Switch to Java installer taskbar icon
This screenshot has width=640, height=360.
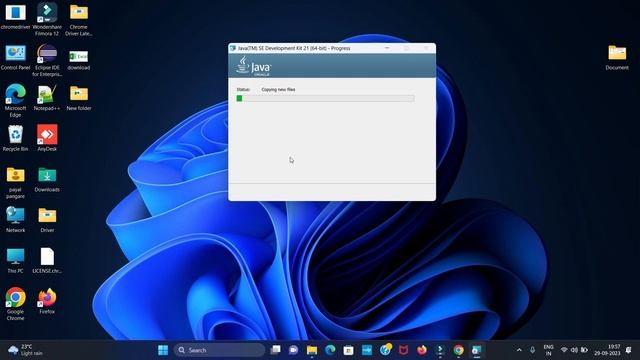(476, 350)
